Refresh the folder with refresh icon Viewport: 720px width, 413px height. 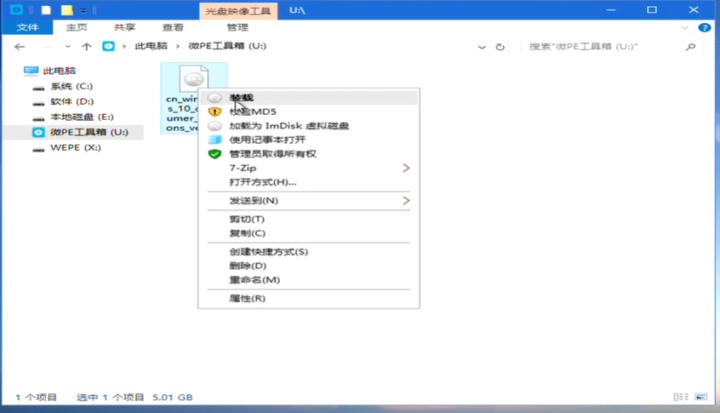500,47
